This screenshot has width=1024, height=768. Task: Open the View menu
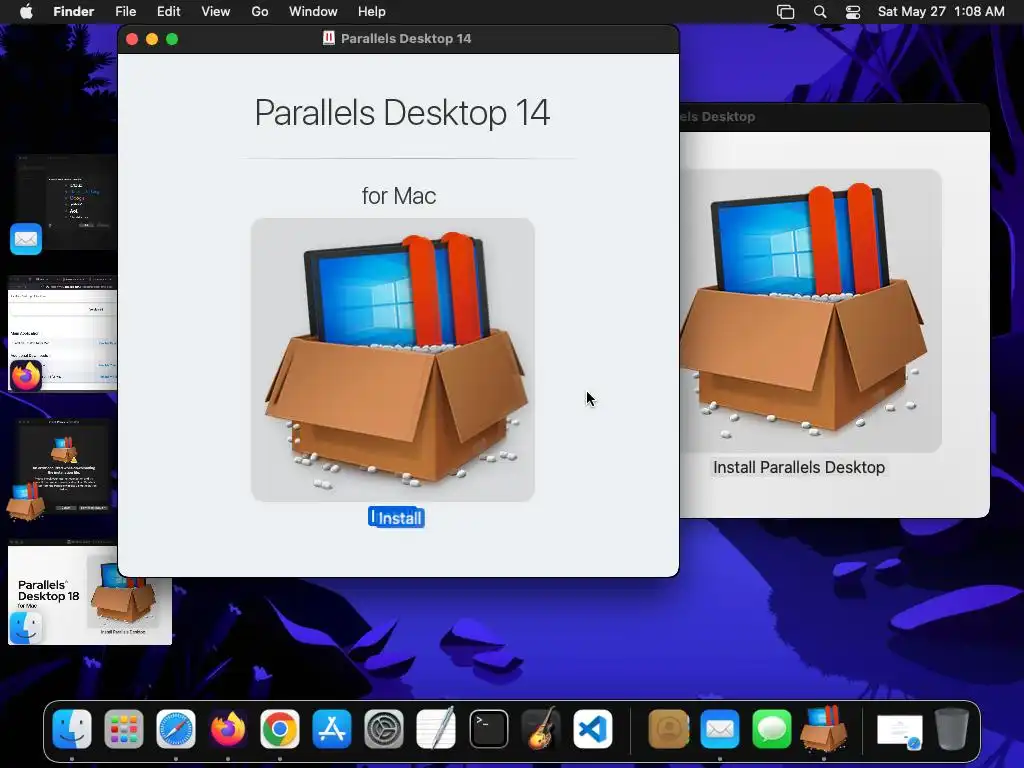point(216,12)
